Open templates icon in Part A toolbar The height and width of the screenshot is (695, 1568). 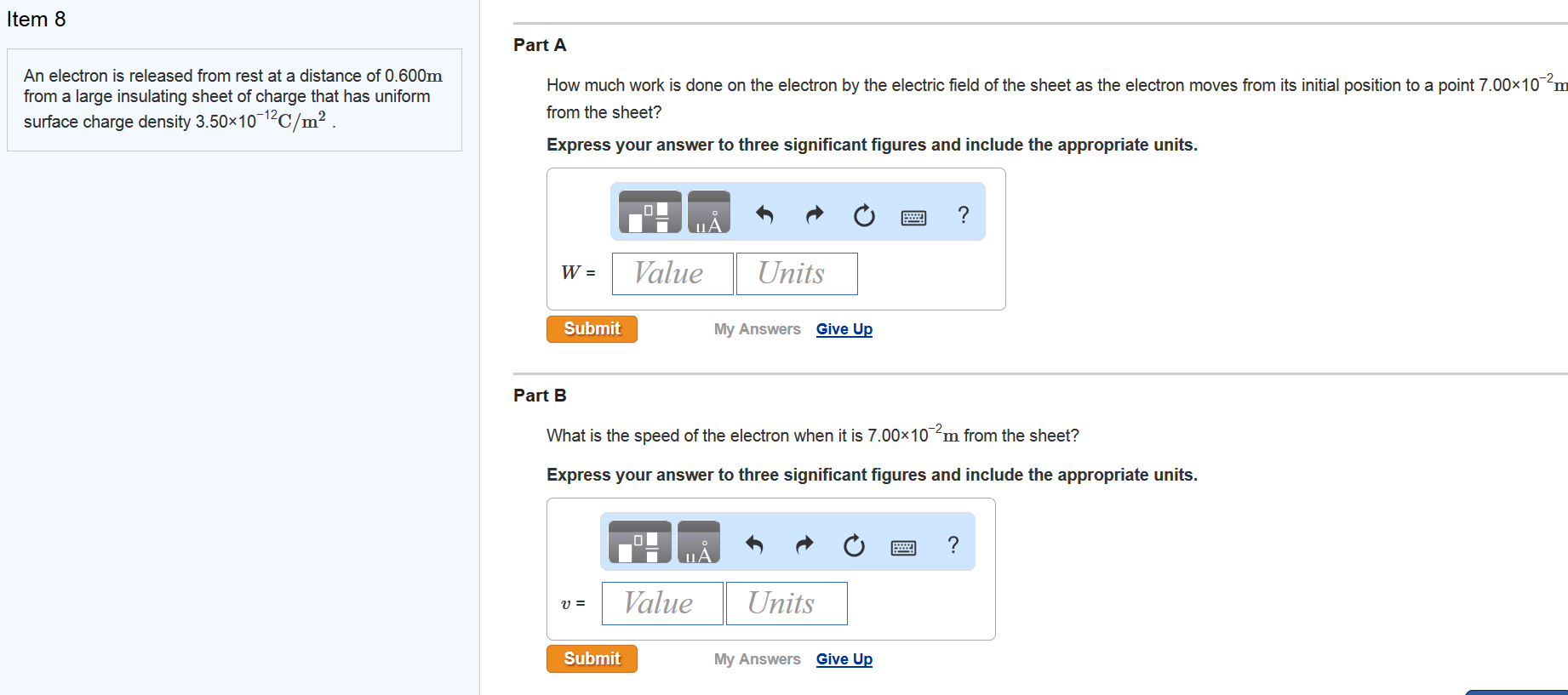(650, 212)
